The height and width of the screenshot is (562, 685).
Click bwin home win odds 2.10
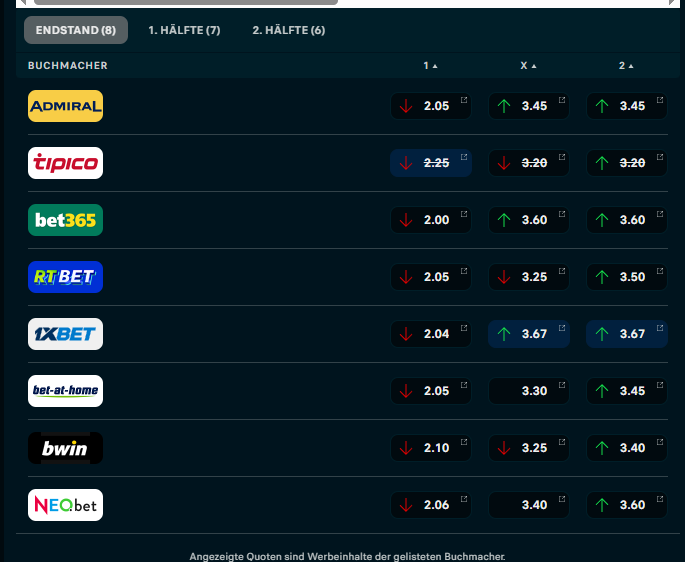431,448
